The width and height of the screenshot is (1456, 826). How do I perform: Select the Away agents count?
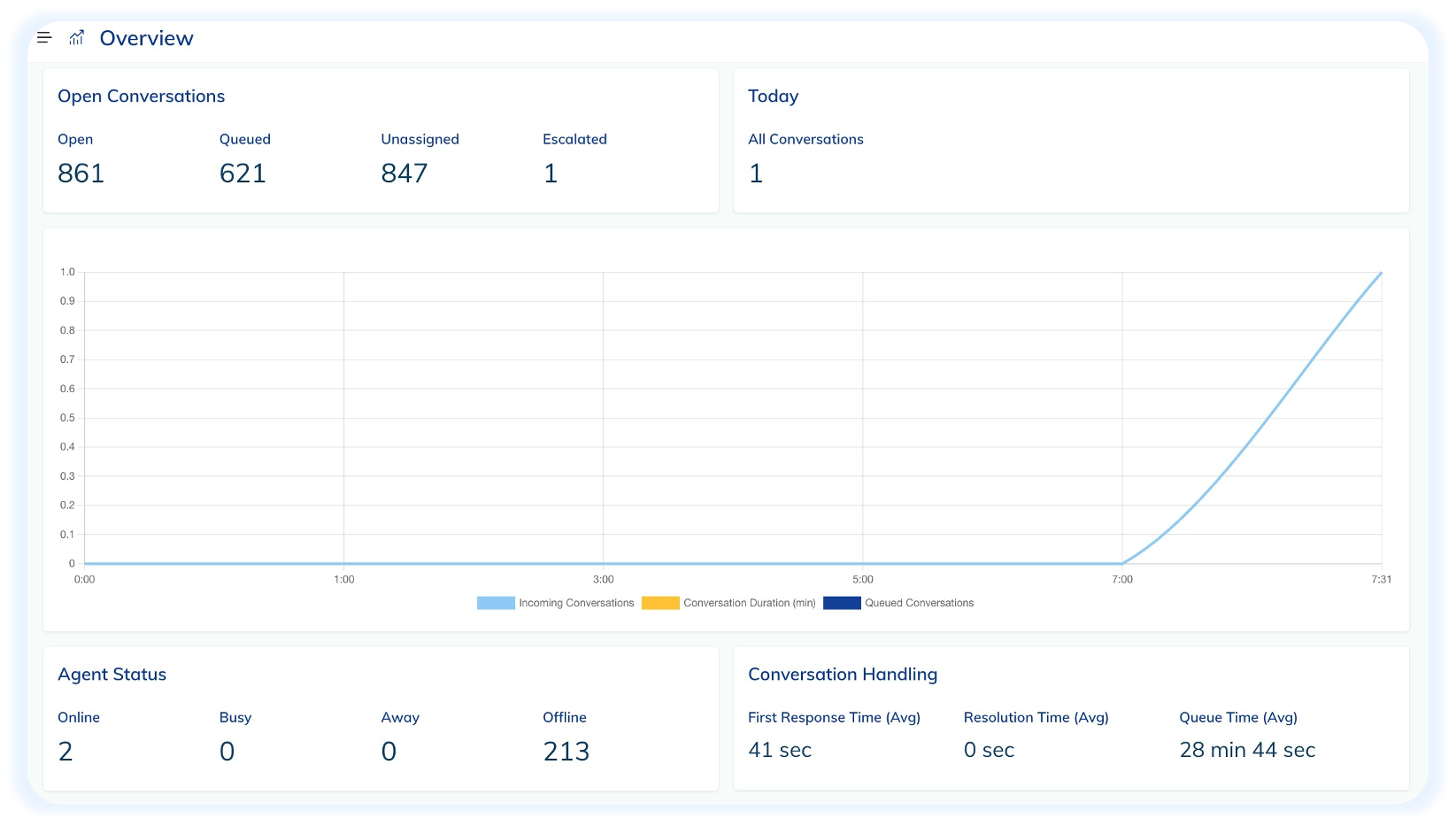(x=389, y=752)
